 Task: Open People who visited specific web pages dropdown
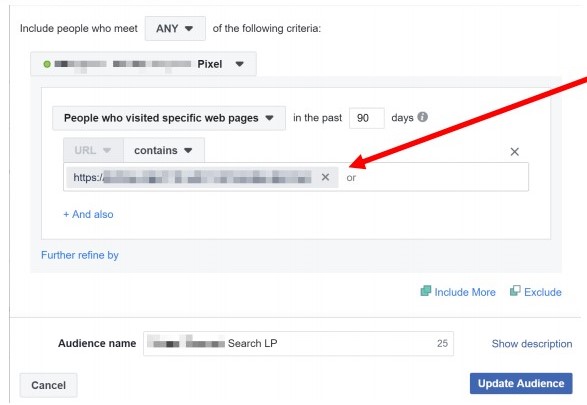click(x=169, y=118)
